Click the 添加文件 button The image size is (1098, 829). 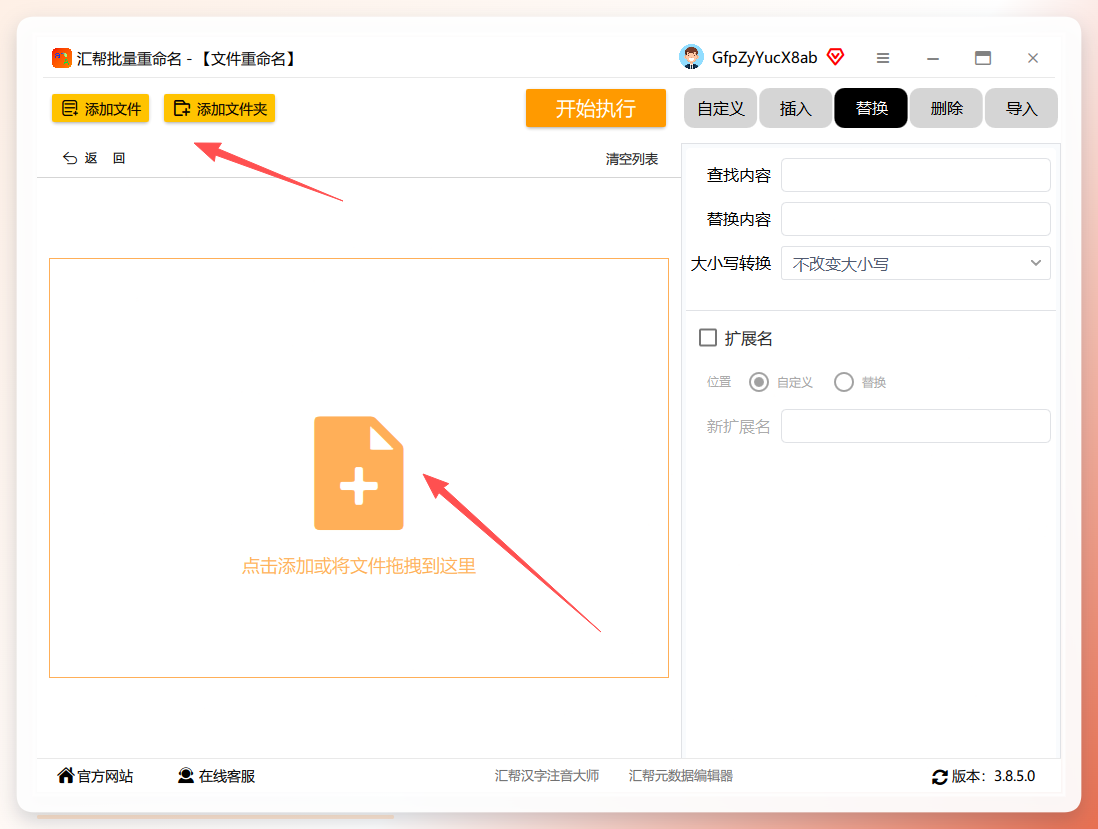(x=100, y=109)
